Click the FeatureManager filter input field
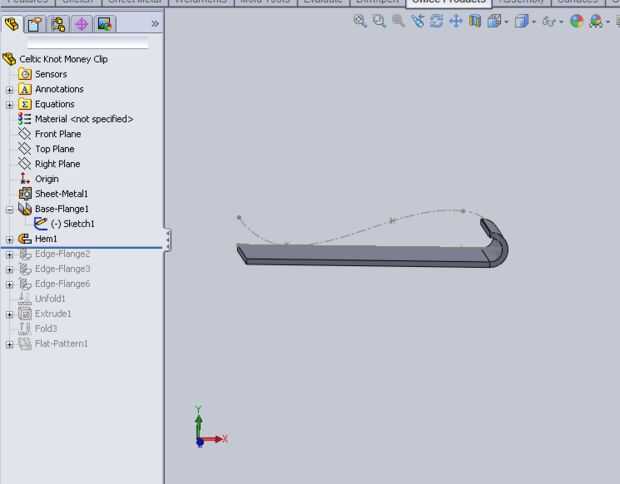The height and width of the screenshot is (484, 620). [x=88, y=43]
